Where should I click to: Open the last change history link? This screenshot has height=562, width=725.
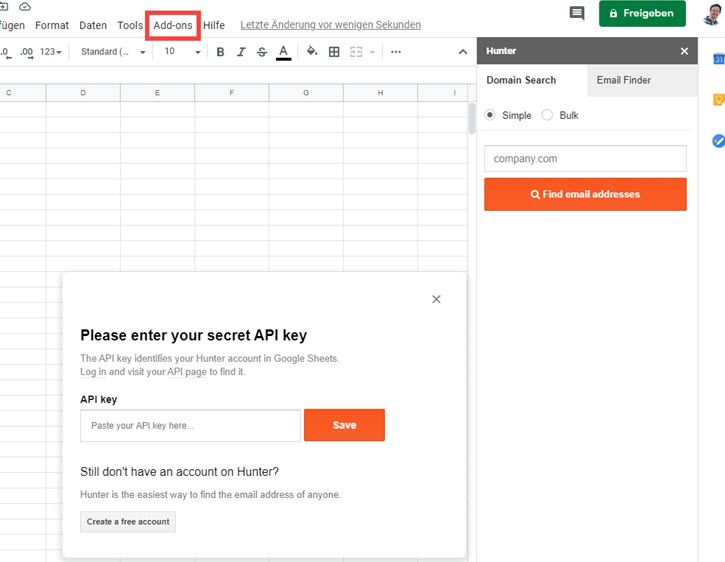pyautogui.click(x=331, y=25)
